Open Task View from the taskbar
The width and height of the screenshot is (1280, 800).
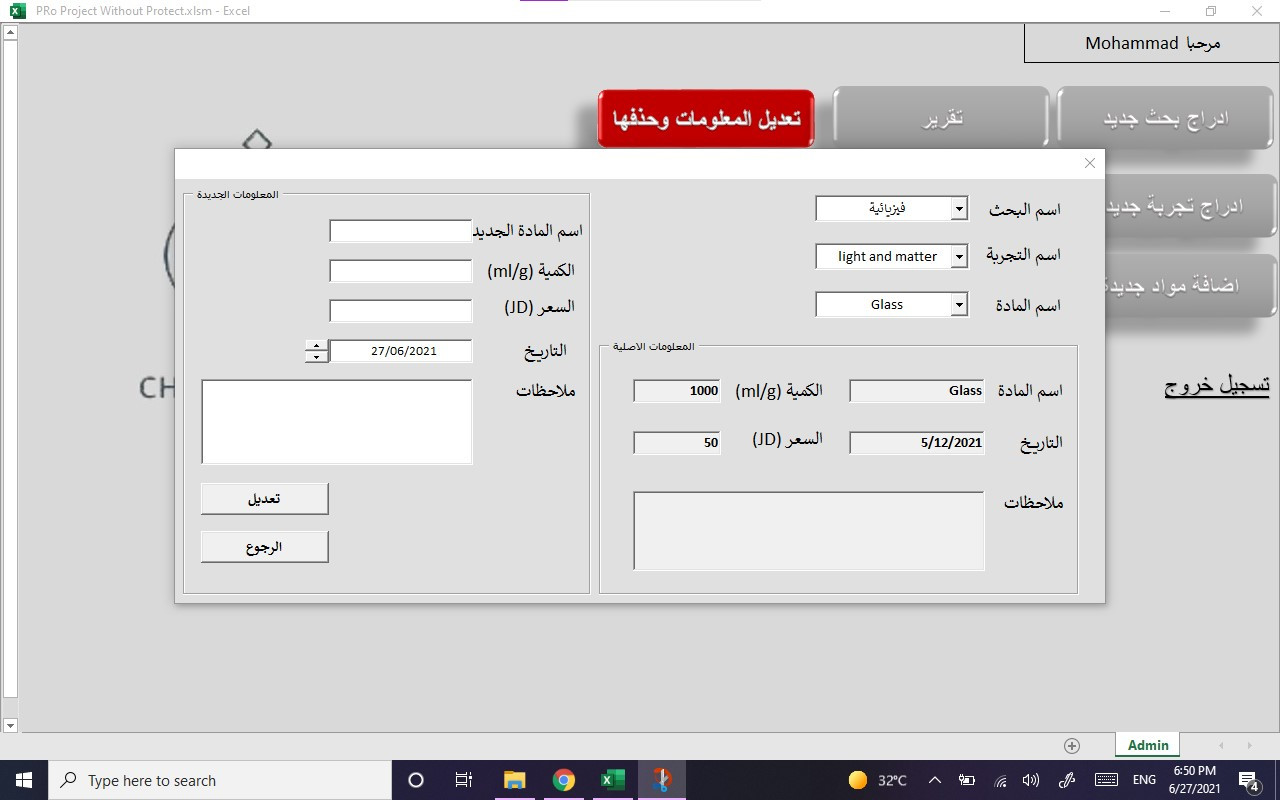click(463, 779)
